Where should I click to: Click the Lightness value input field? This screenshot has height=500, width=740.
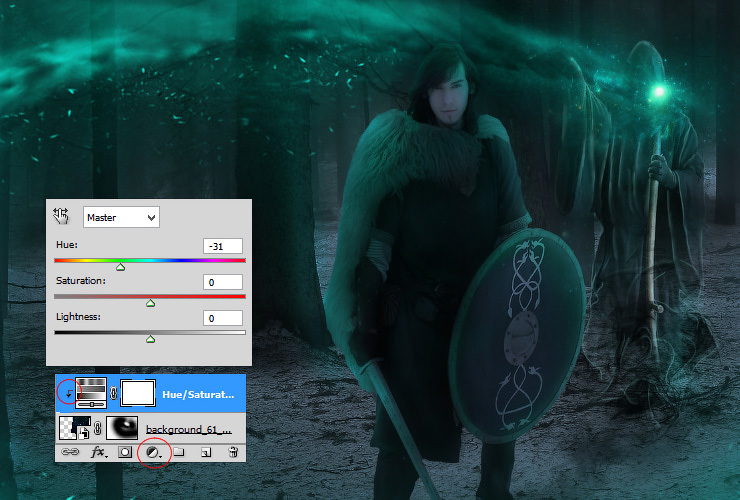223,318
